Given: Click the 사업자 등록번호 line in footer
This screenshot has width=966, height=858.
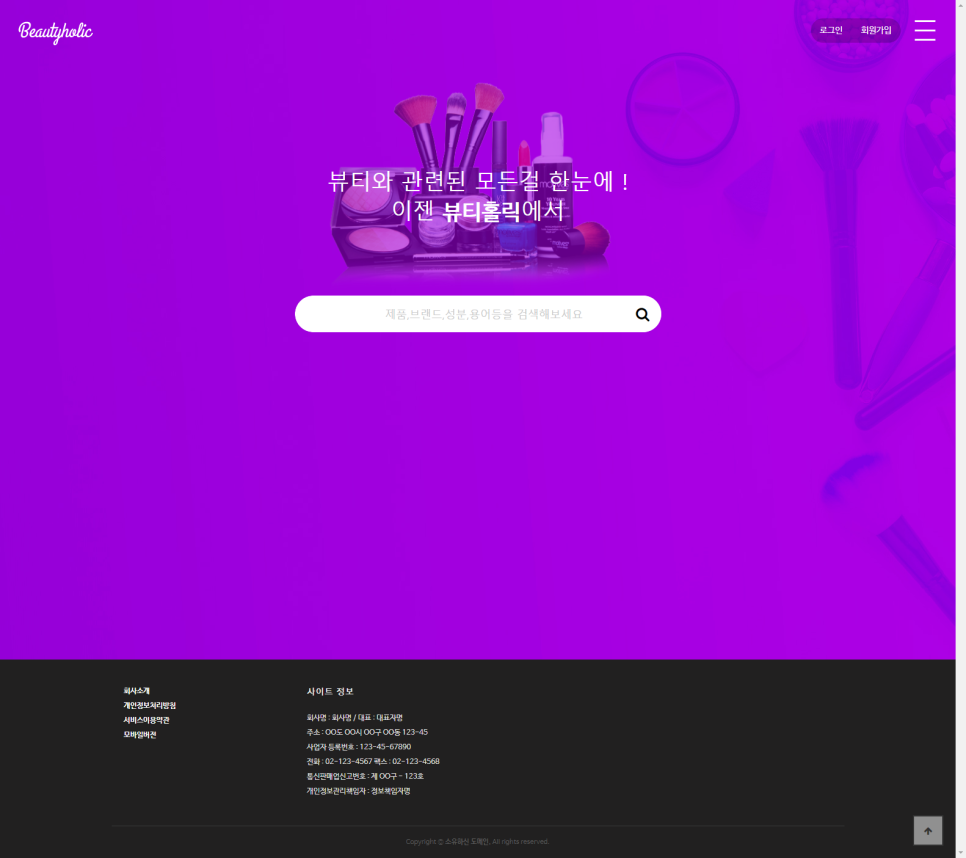Looking at the screenshot, I should [x=359, y=747].
